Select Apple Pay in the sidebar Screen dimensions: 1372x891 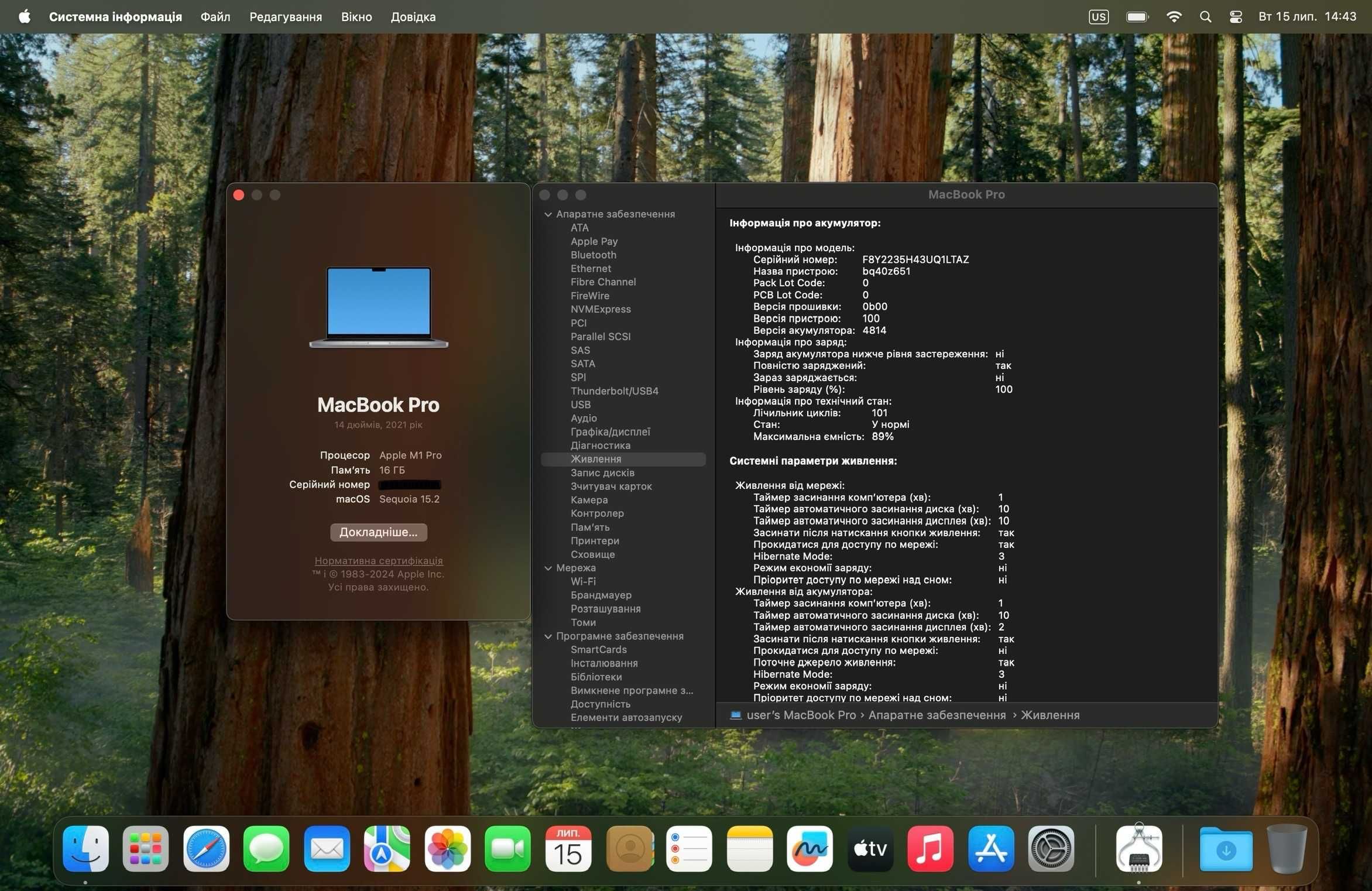[x=594, y=241]
